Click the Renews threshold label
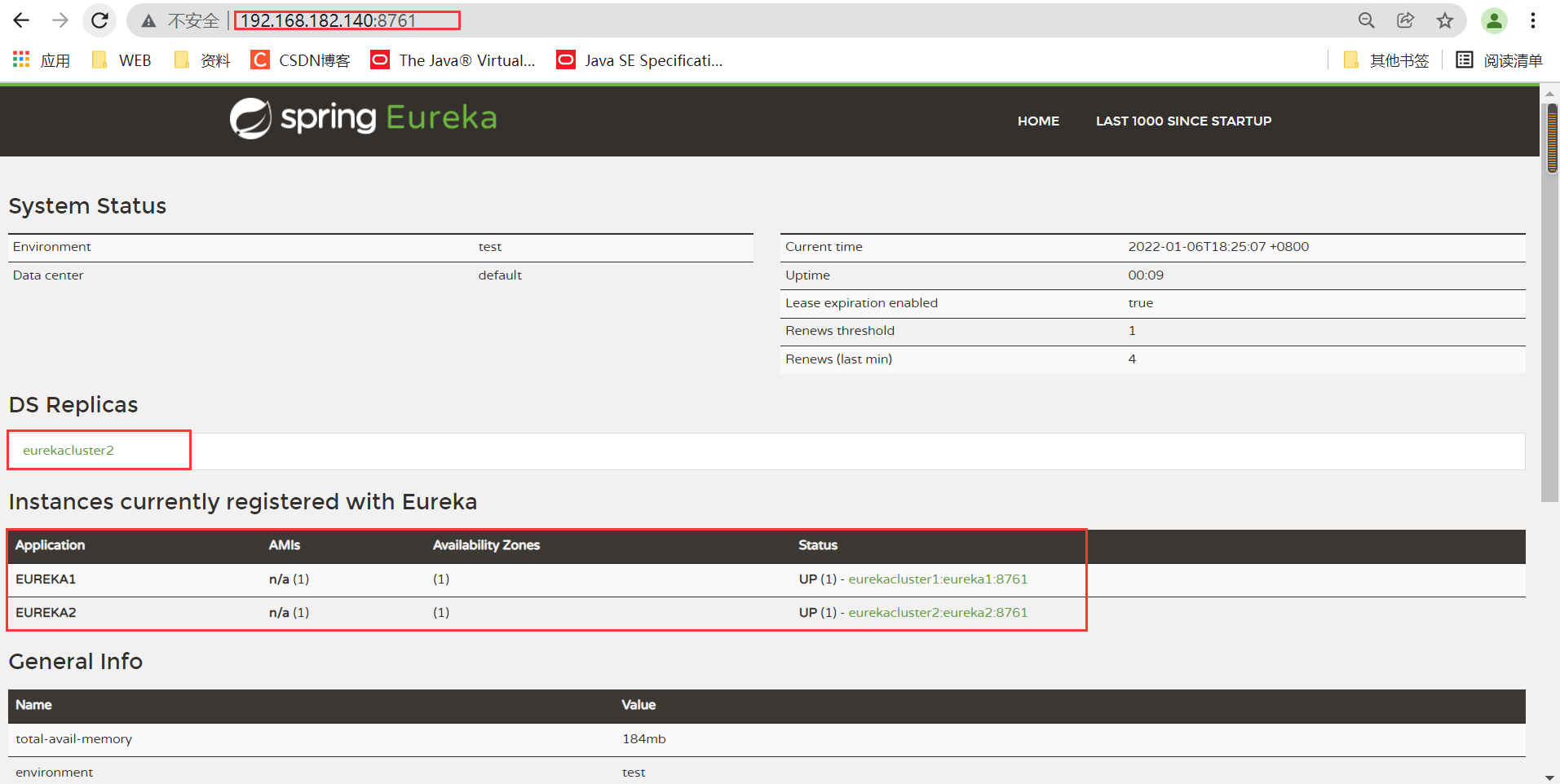 (x=840, y=331)
